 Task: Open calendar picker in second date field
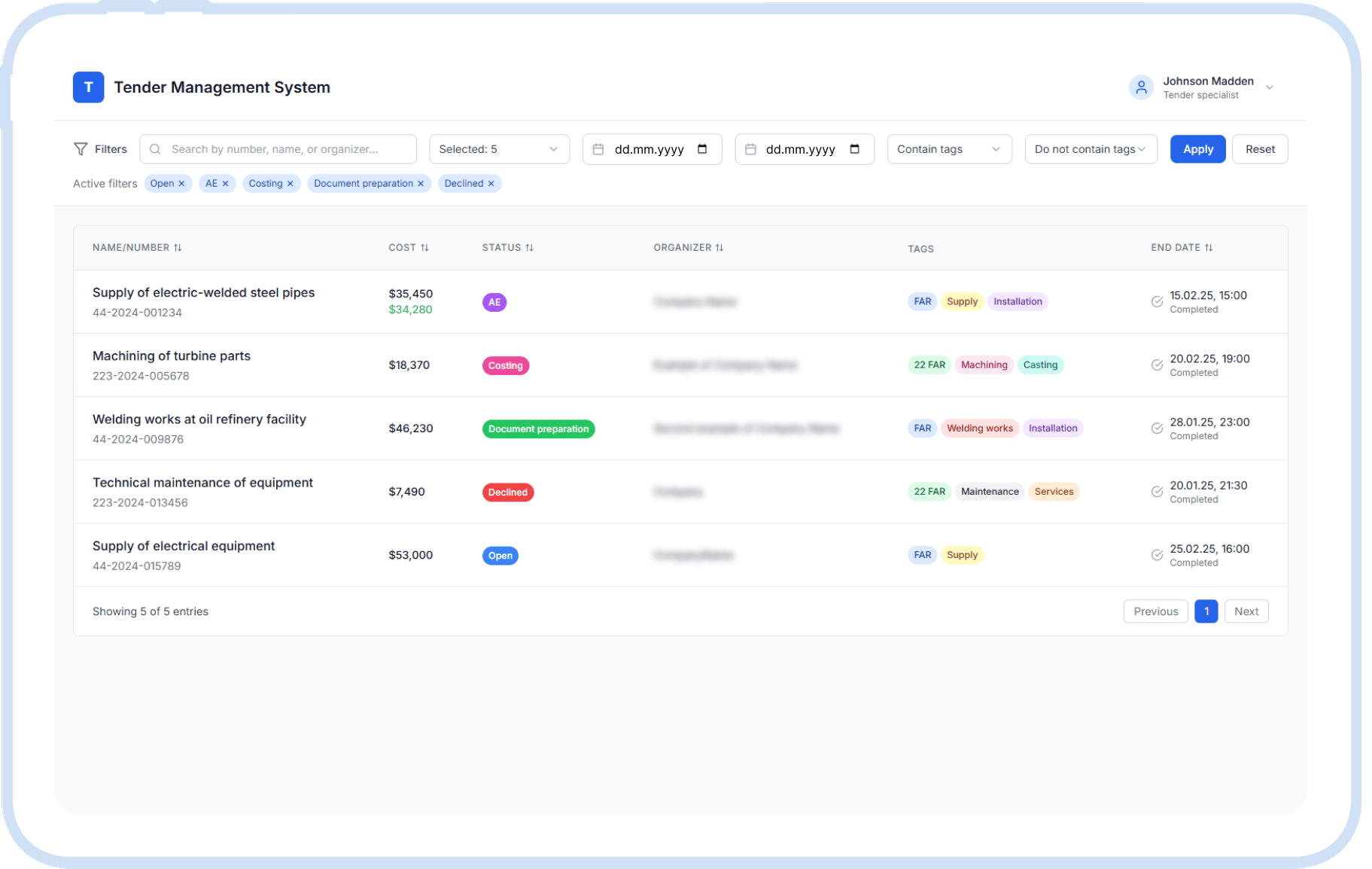click(x=854, y=149)
